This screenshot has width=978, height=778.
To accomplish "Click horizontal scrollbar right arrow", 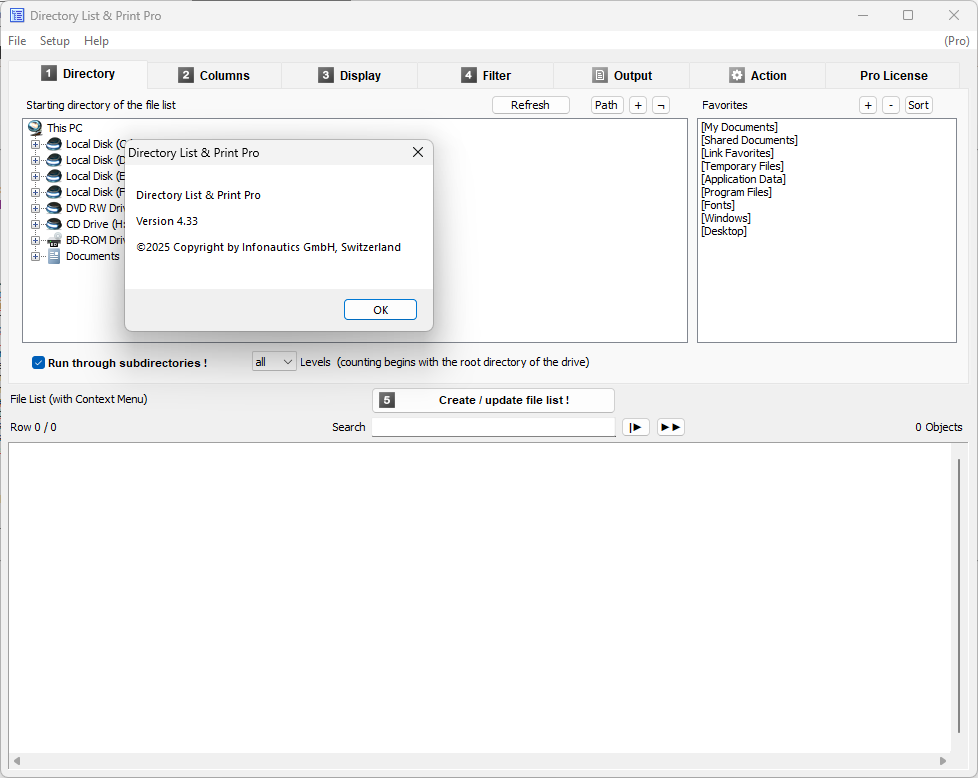I will coord(942,761).
